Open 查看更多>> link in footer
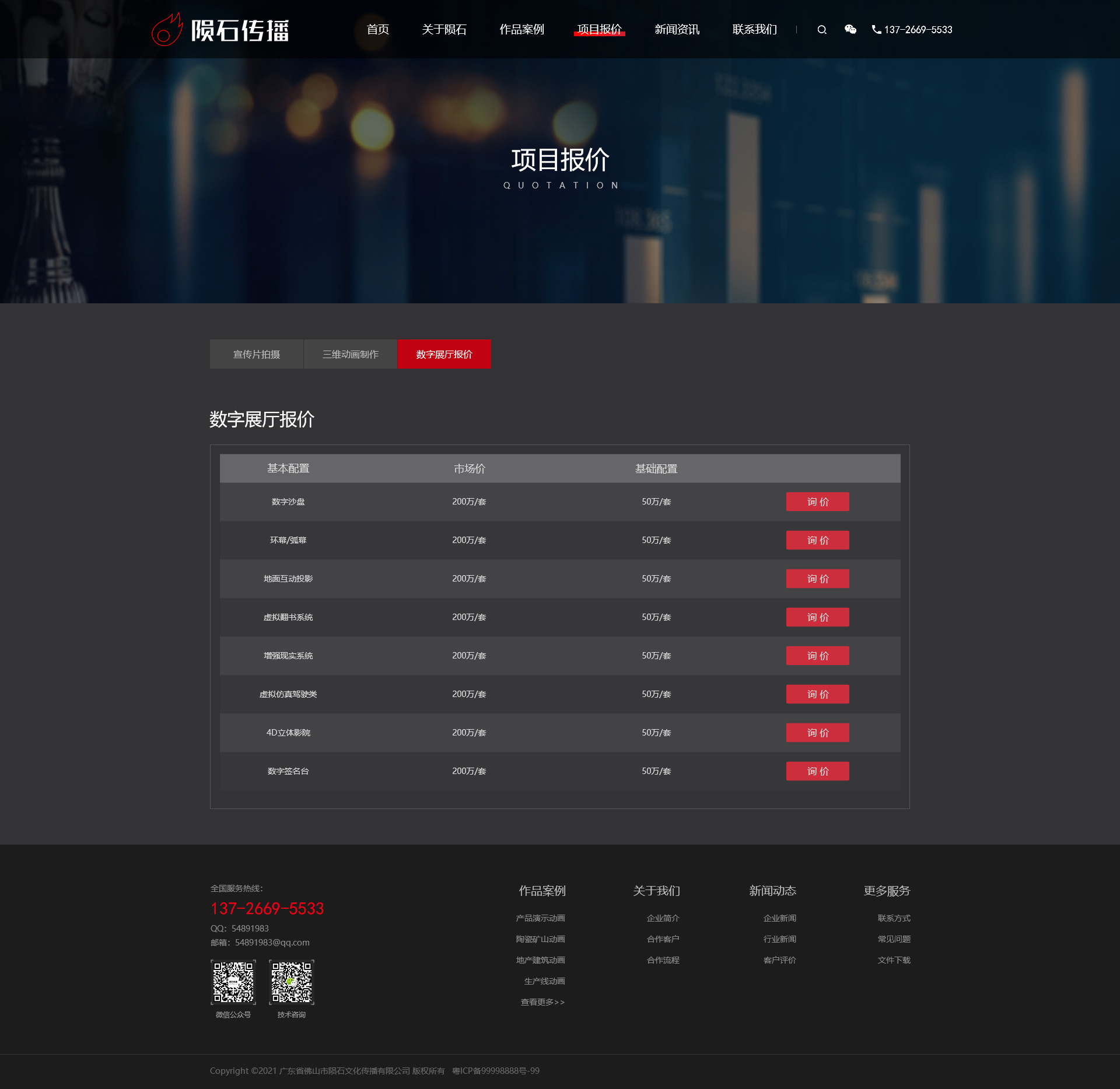 coord(542,1002)
